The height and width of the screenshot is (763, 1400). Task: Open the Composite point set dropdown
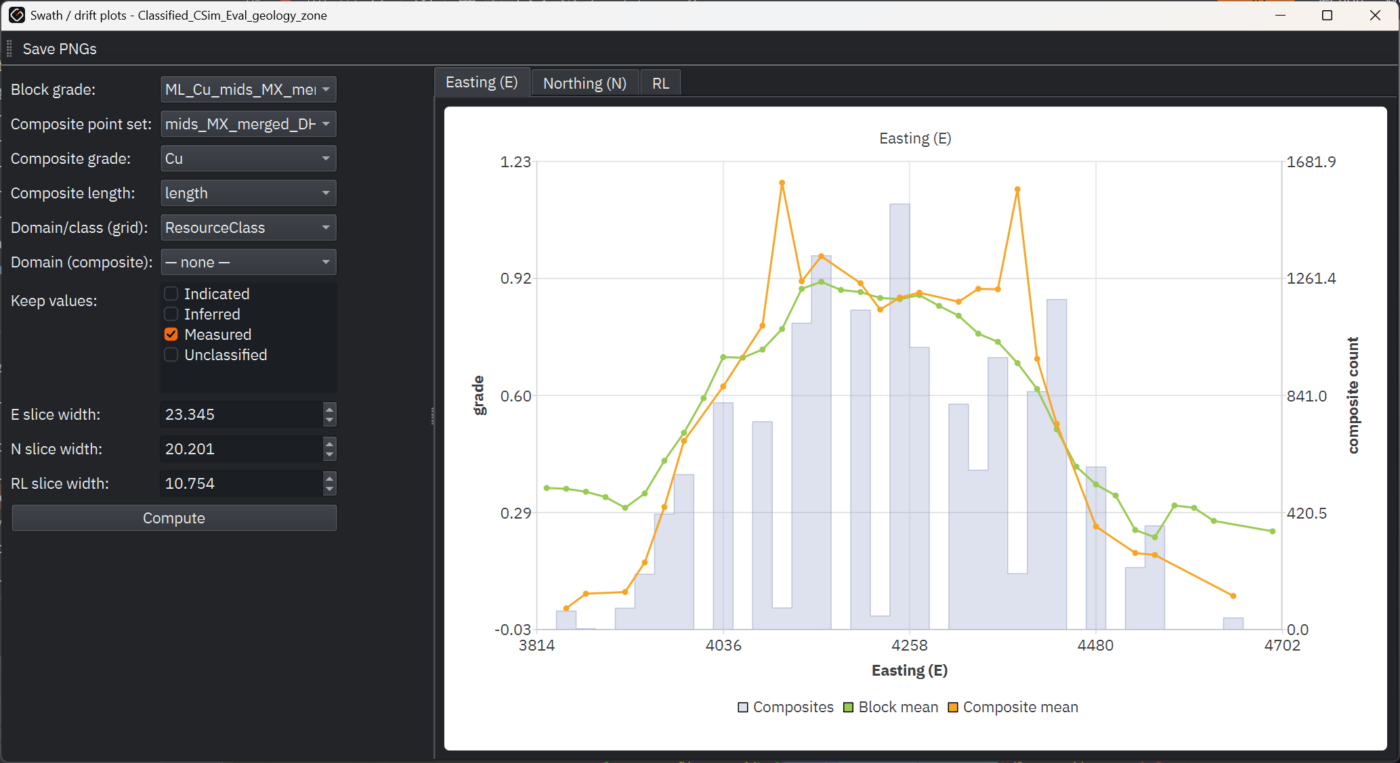pyautogui.click(x=248, y=124)
